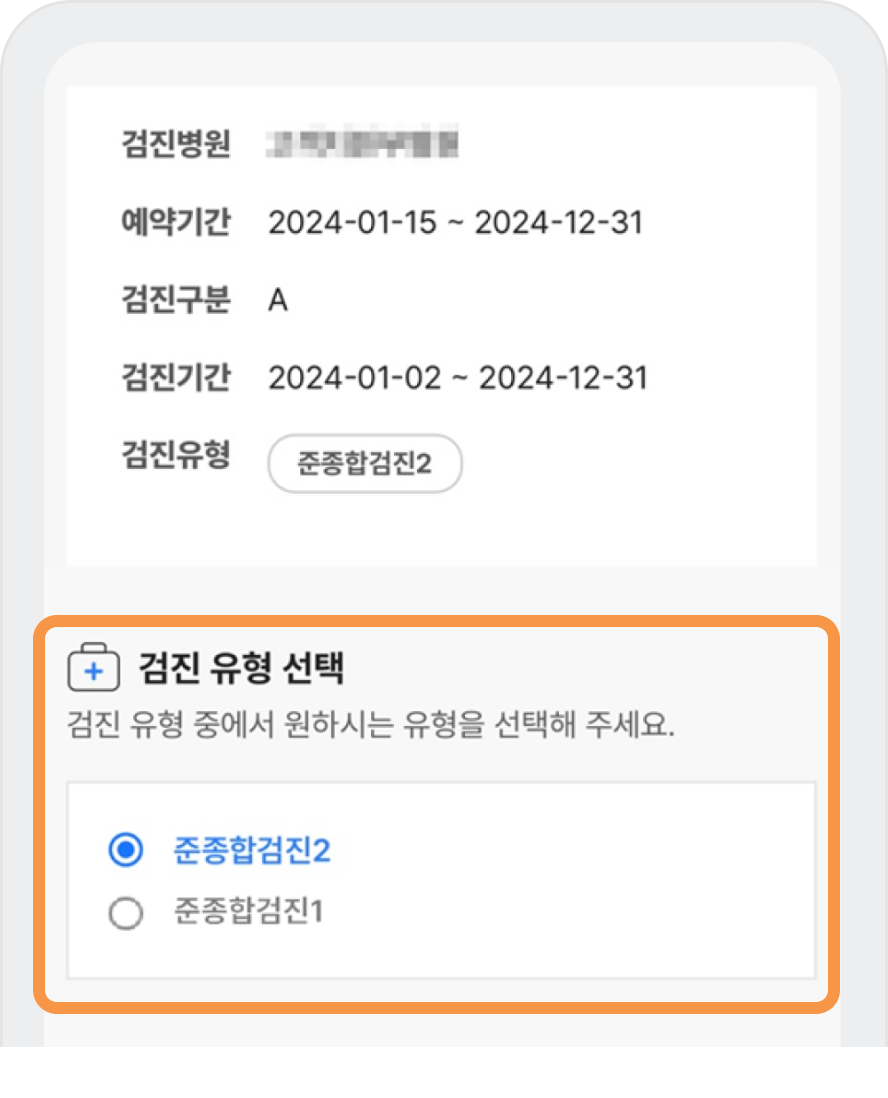Click the medical kit icon beside 검진 유형 선택
Viewport: 888px width, 1098px height.
click(93, 667)
